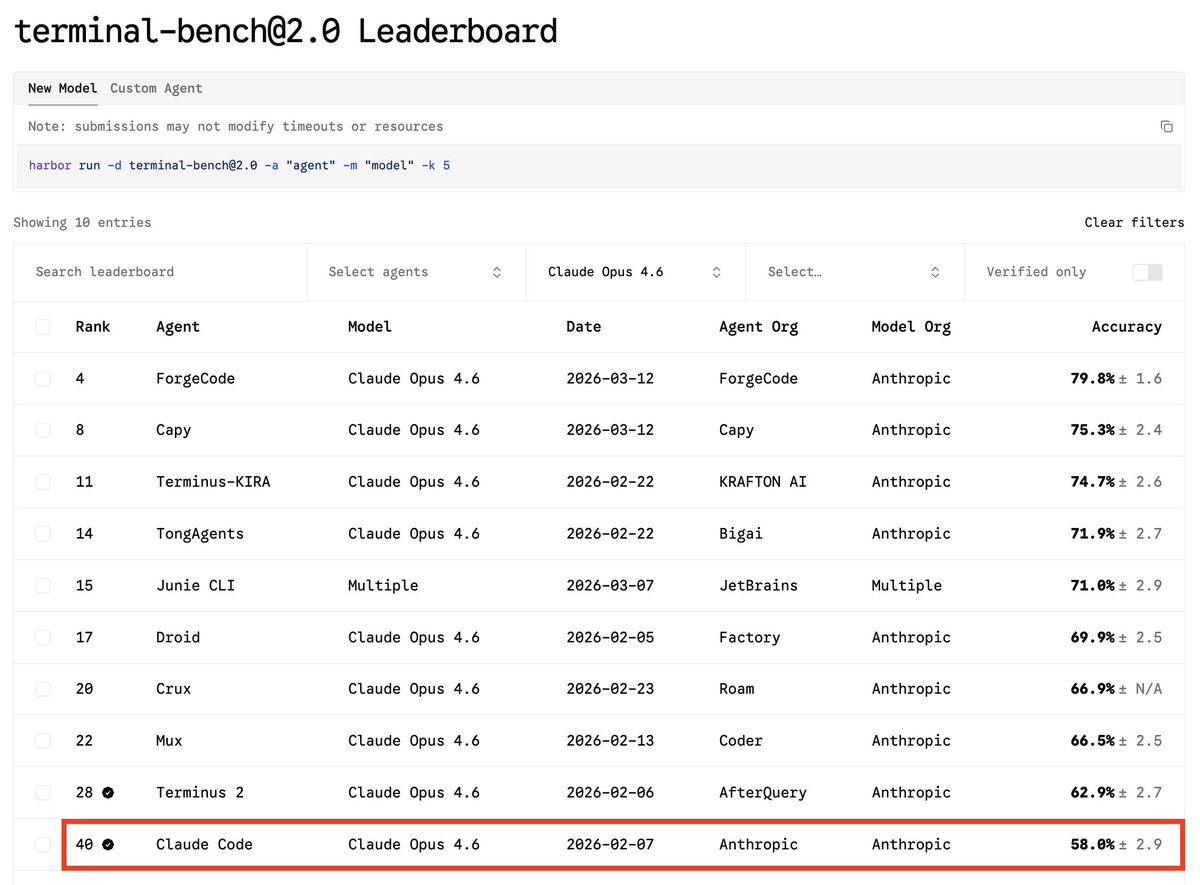This screenshot has width=1200, height=885.
Task: Click the 66.9% ± N/A accuracy value
Action: click(x=1116, y=689)
